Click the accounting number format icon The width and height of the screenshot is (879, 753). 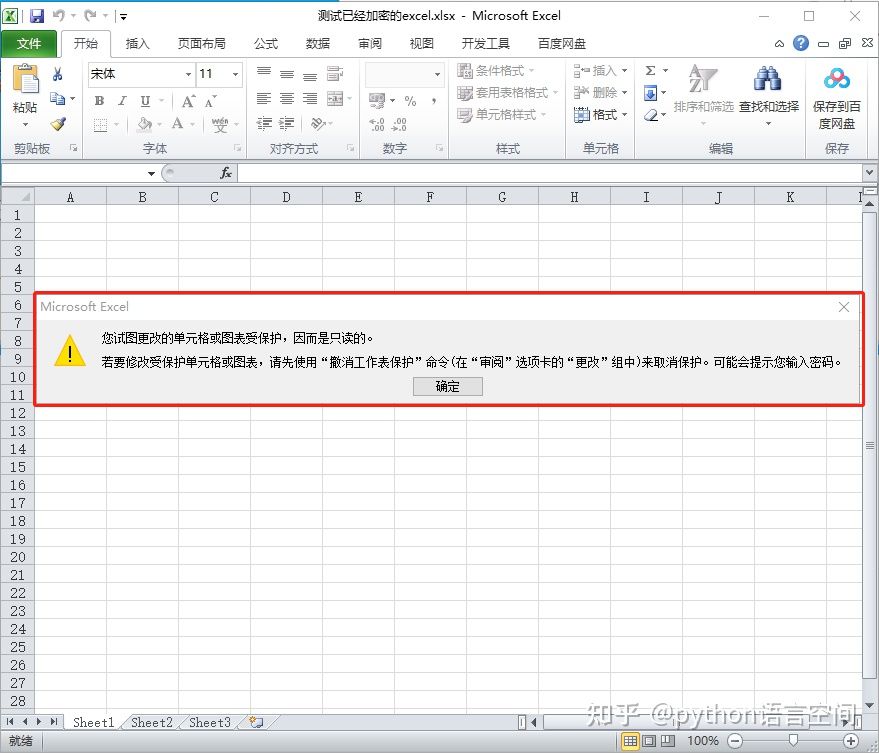pyautogui.click(x=377, y=101)
